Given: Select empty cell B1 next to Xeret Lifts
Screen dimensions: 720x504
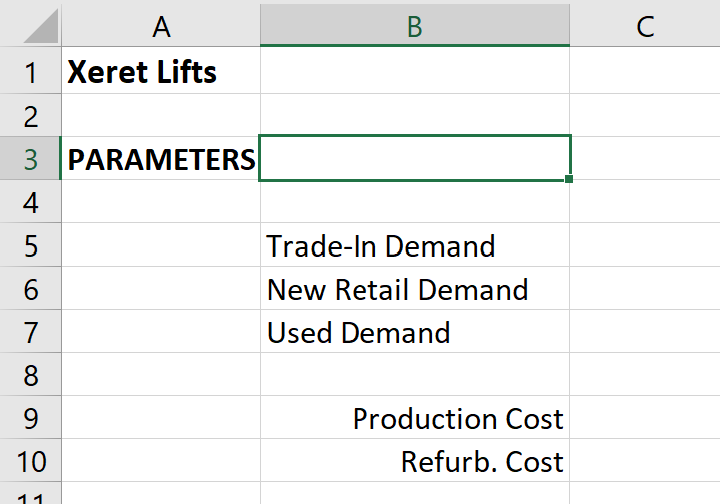Looking at the screenshot, I should click(x=415, y=72).
